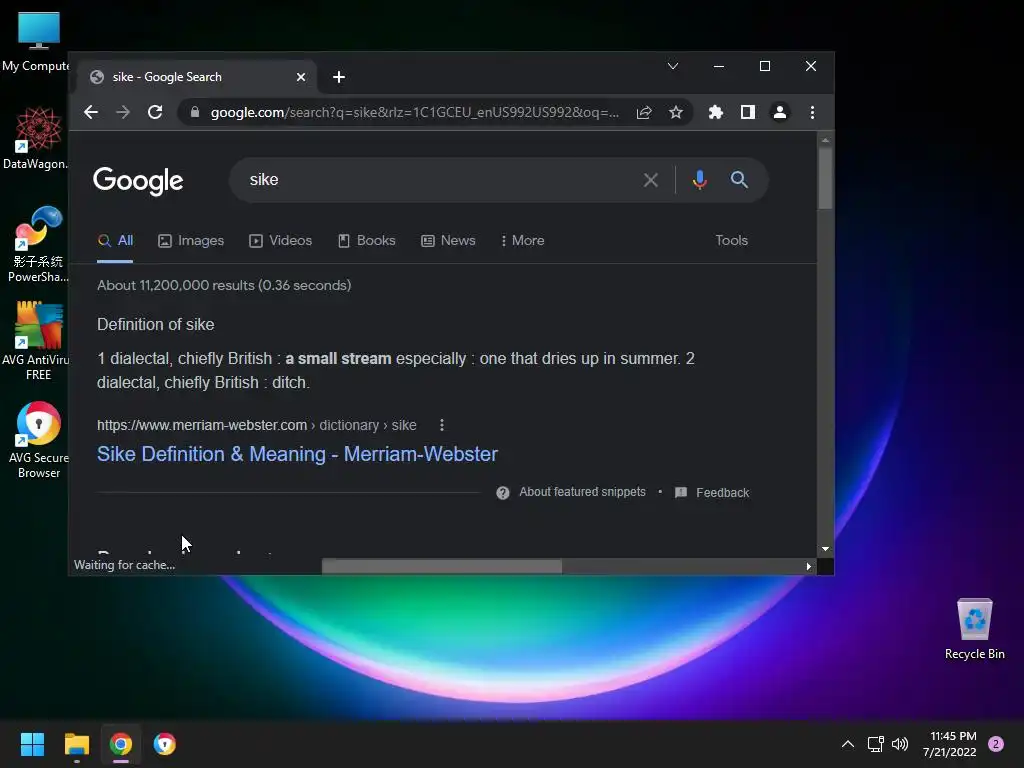Start voice search with microphone icon
Image resolution: width=1024 pixels, height=768 pixels.
699,180
